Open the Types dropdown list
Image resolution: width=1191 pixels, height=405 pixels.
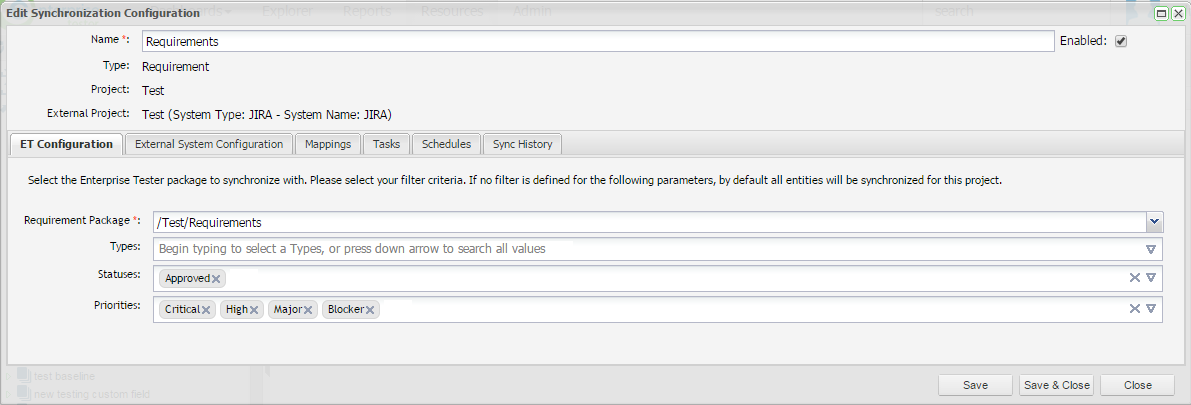(1151, 249)
